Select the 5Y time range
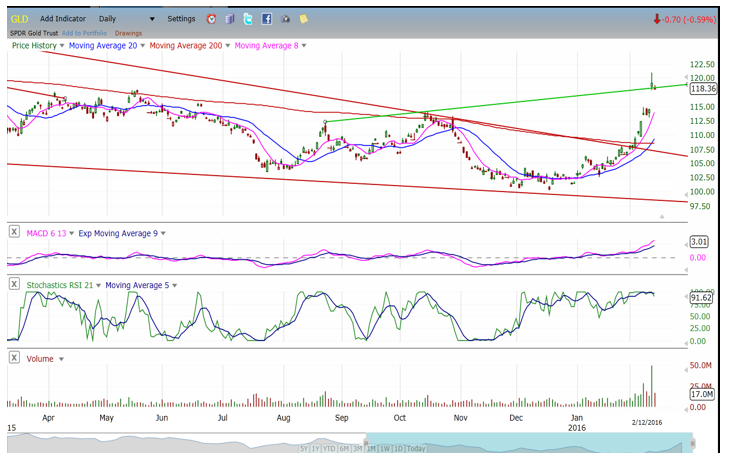 304,449
